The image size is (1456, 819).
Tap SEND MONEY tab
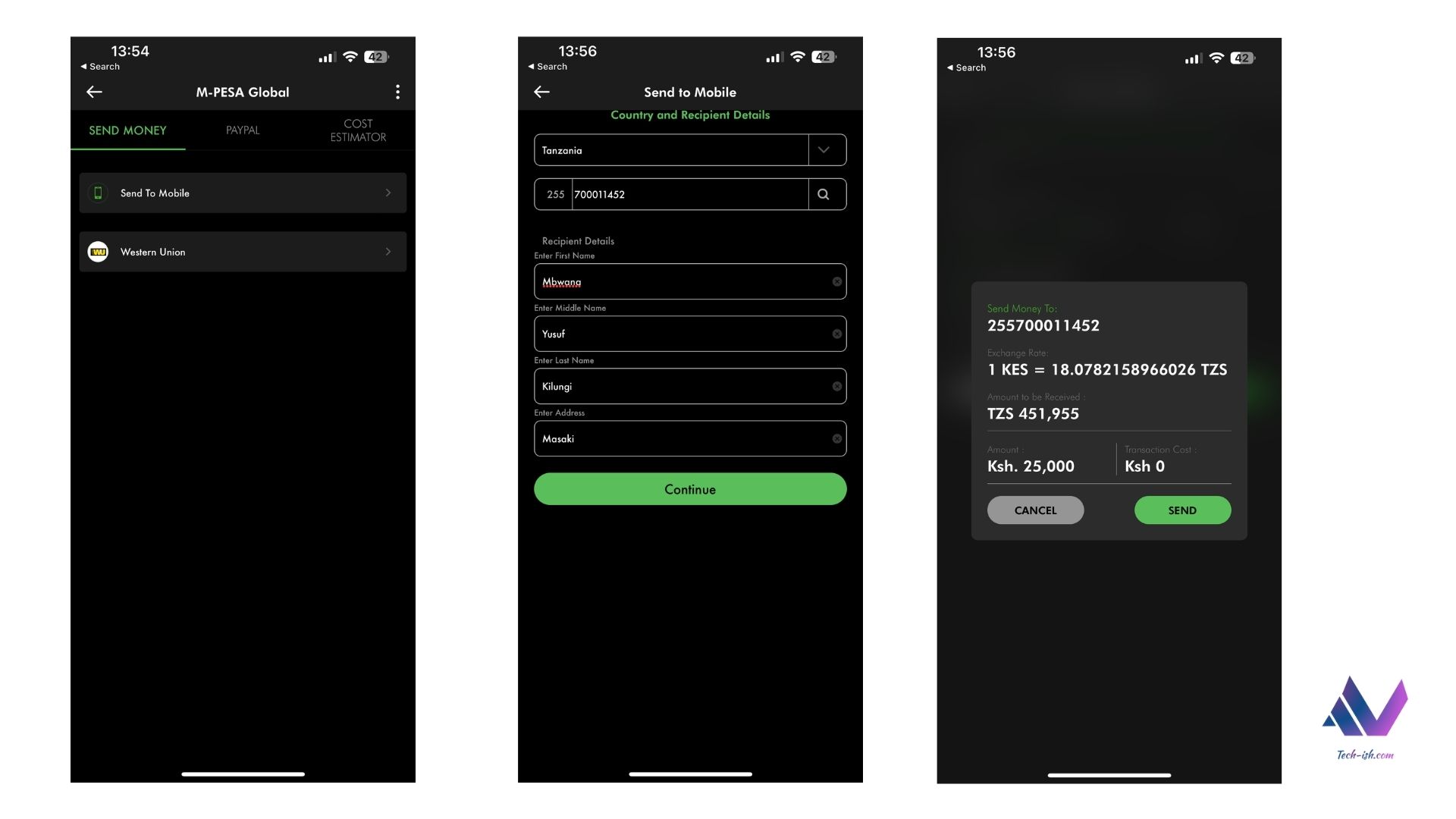pos(127,130)
